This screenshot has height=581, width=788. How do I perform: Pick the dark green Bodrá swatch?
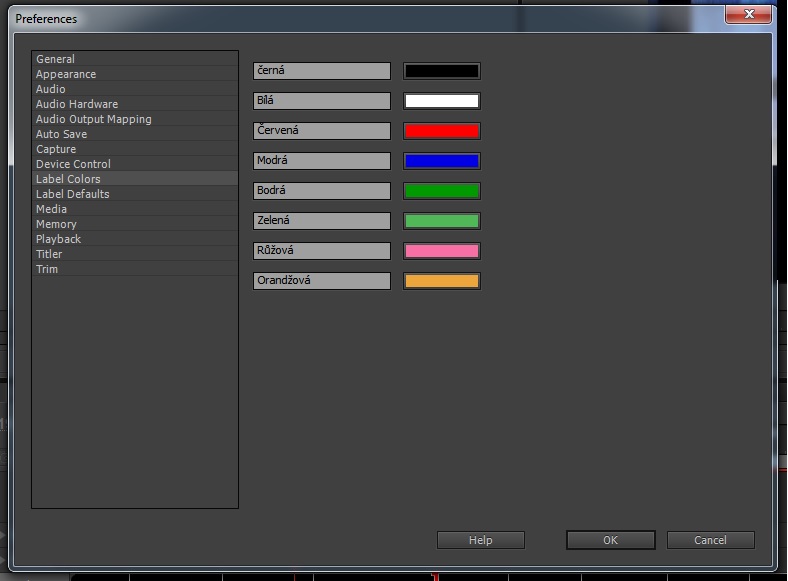pyautogui.click(x=442, y=190)
